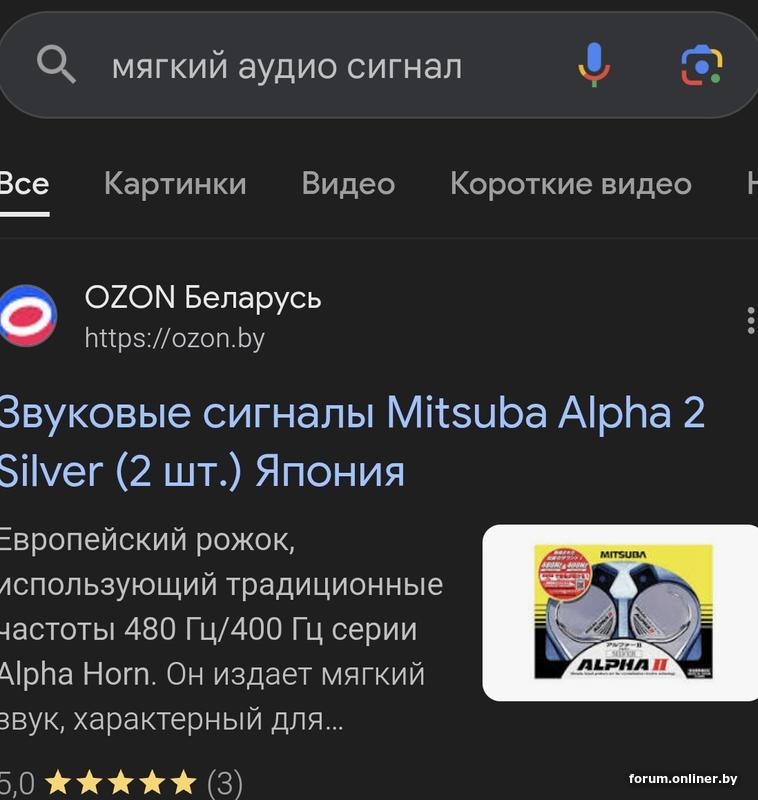The image size is (758, 800).
Task: Open Звуковые сигналы Mitsuba Alpha 2 link
Action: [352, 442]
